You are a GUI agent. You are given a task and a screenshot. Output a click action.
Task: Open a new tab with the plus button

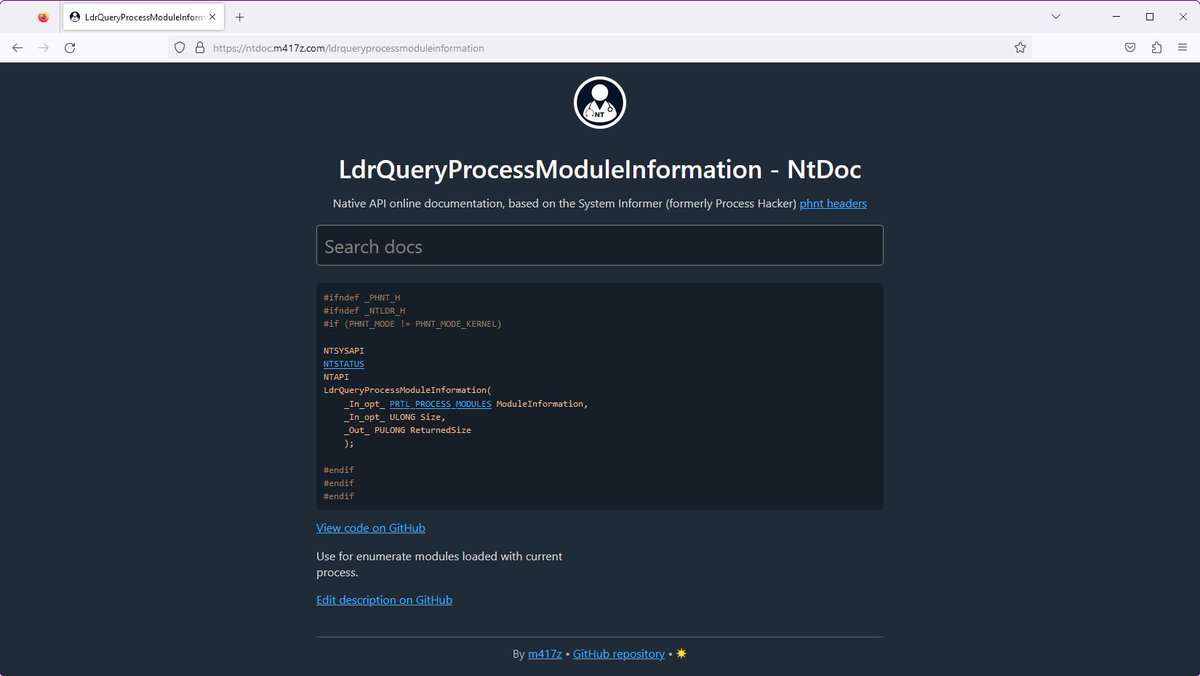click(239, 17)
